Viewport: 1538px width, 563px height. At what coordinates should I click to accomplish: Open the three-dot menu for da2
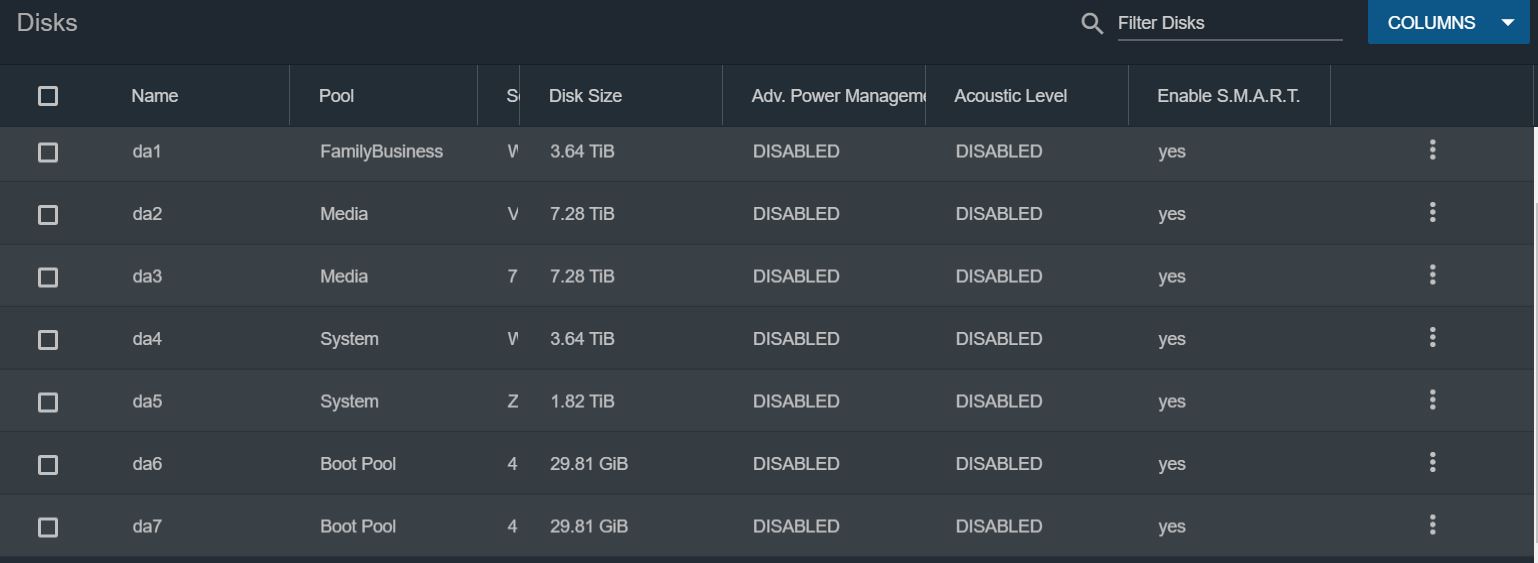(x=1433, y=212)
